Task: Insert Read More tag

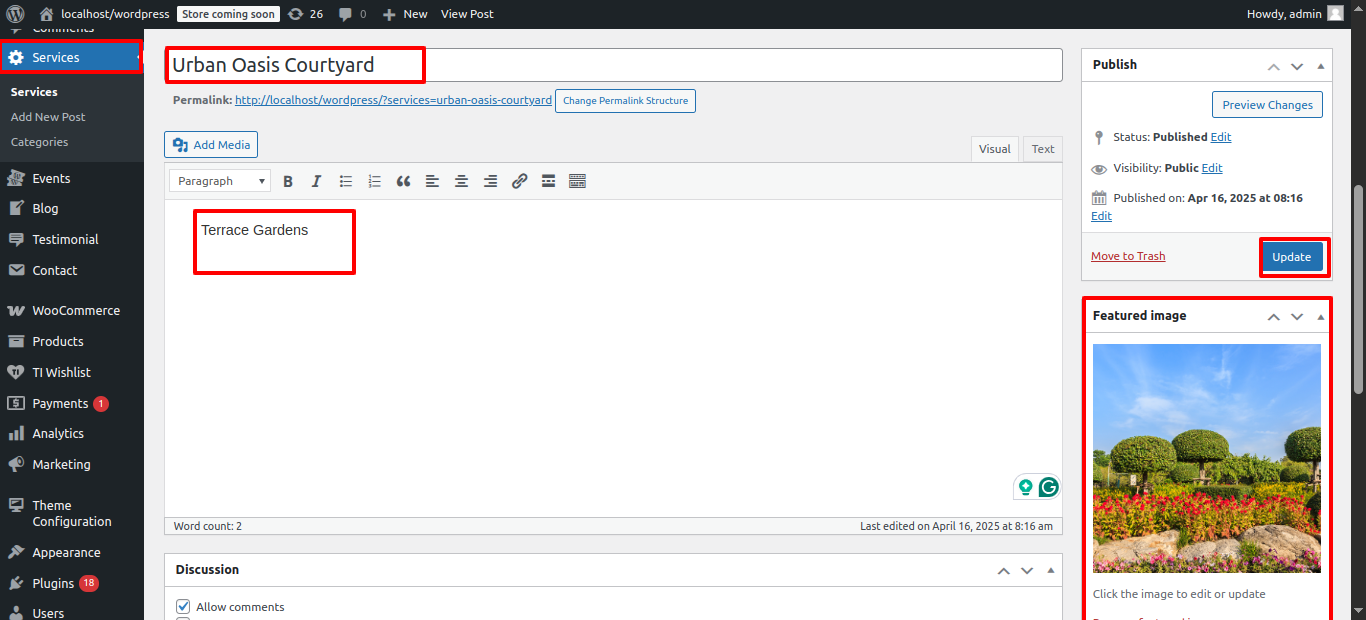Action: [x=548, y=181]
